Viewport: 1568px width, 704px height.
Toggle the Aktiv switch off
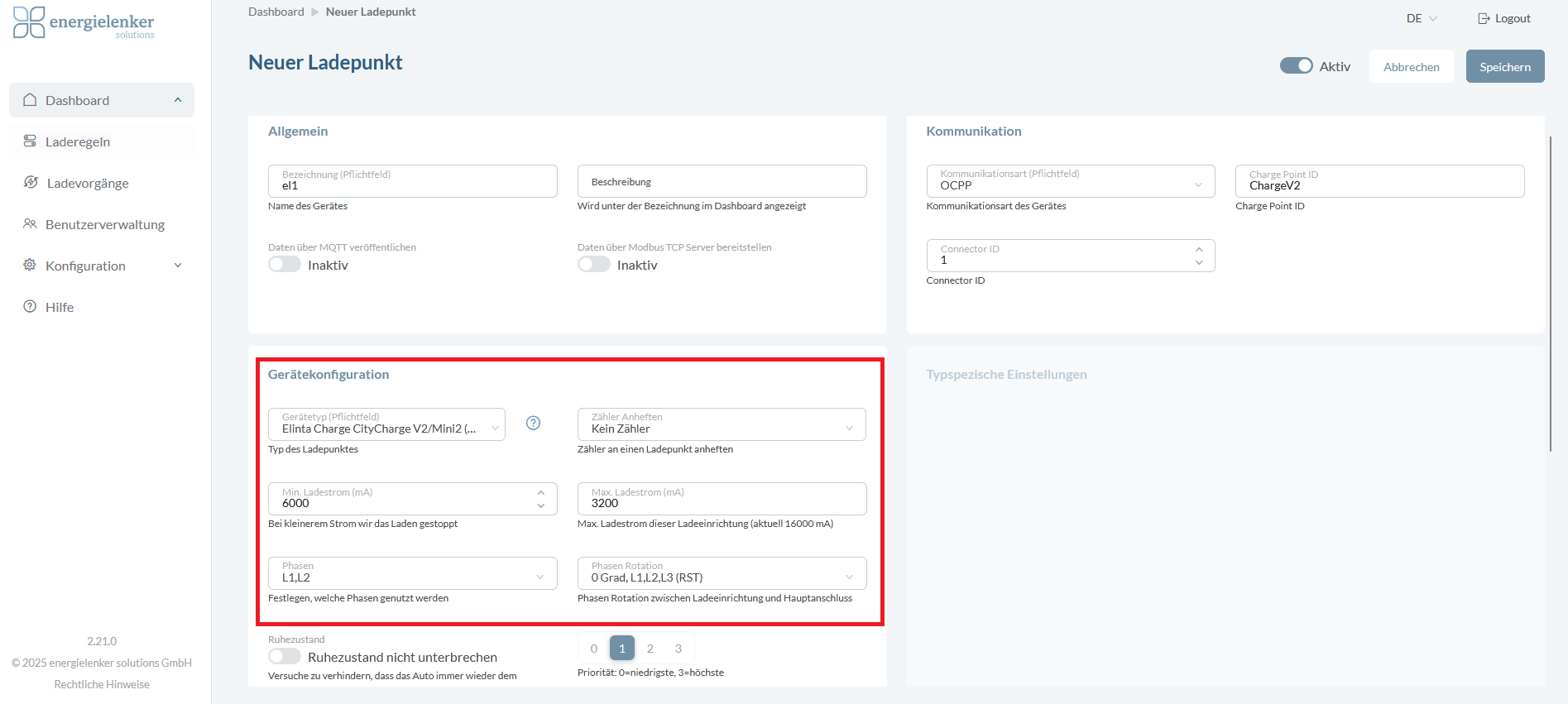point(1296,66)
